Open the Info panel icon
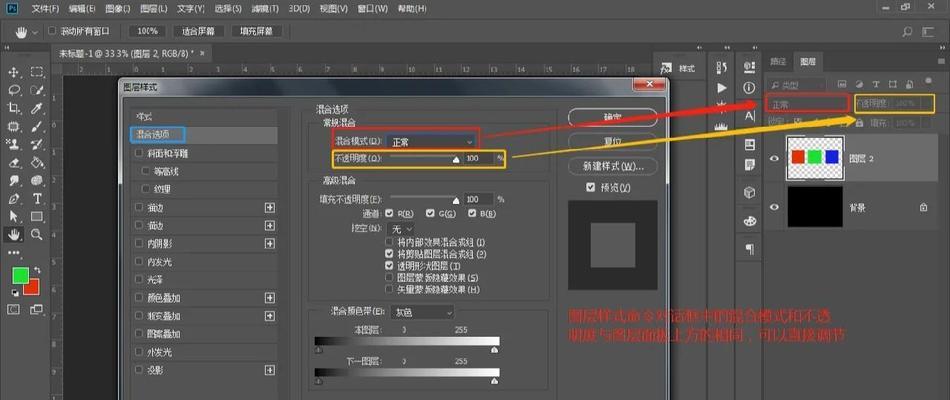This screenshot has height=400, width=950. point(749,88)
